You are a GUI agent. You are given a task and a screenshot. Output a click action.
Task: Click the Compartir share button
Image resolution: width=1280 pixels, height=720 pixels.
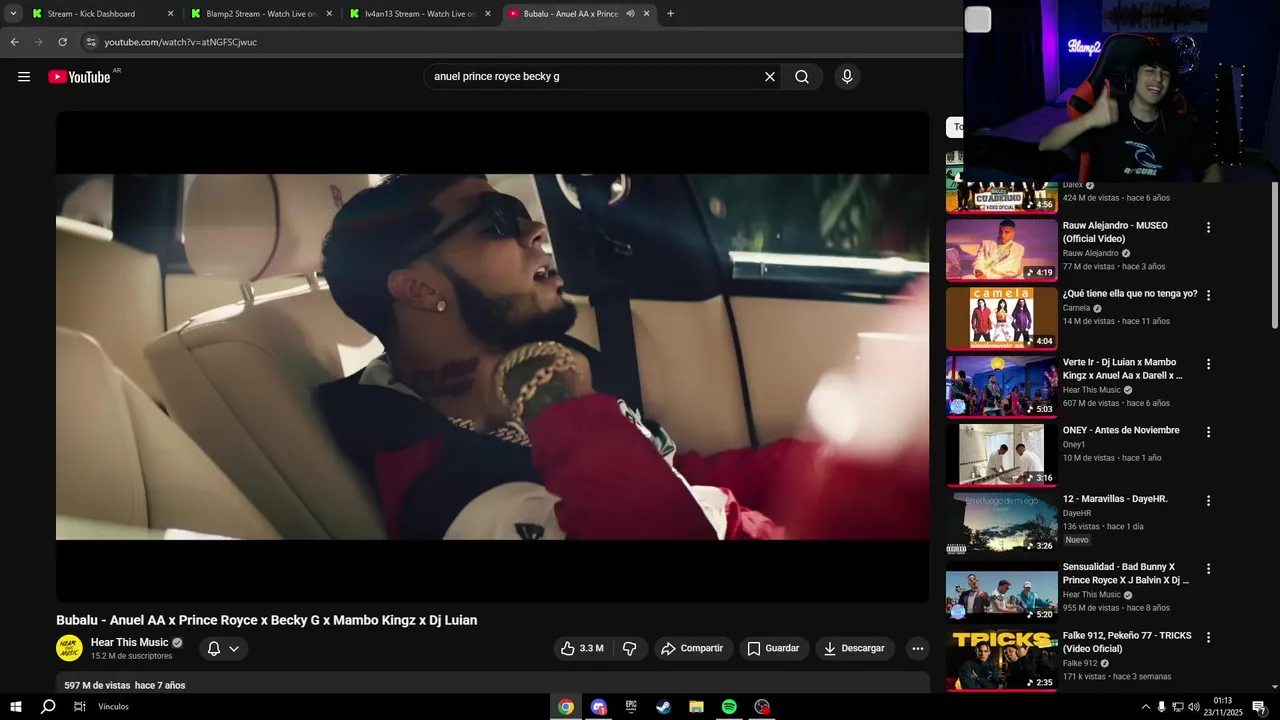pyautogui.click(x=694, y=649)
